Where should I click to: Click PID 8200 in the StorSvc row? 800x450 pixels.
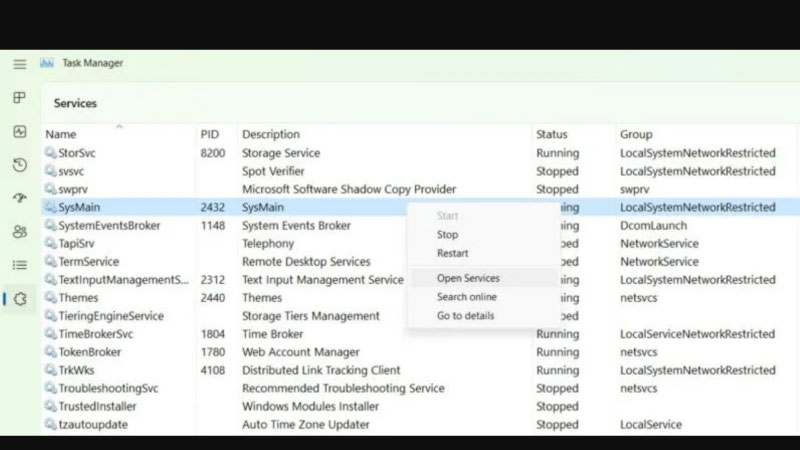[x=213, y=153]
